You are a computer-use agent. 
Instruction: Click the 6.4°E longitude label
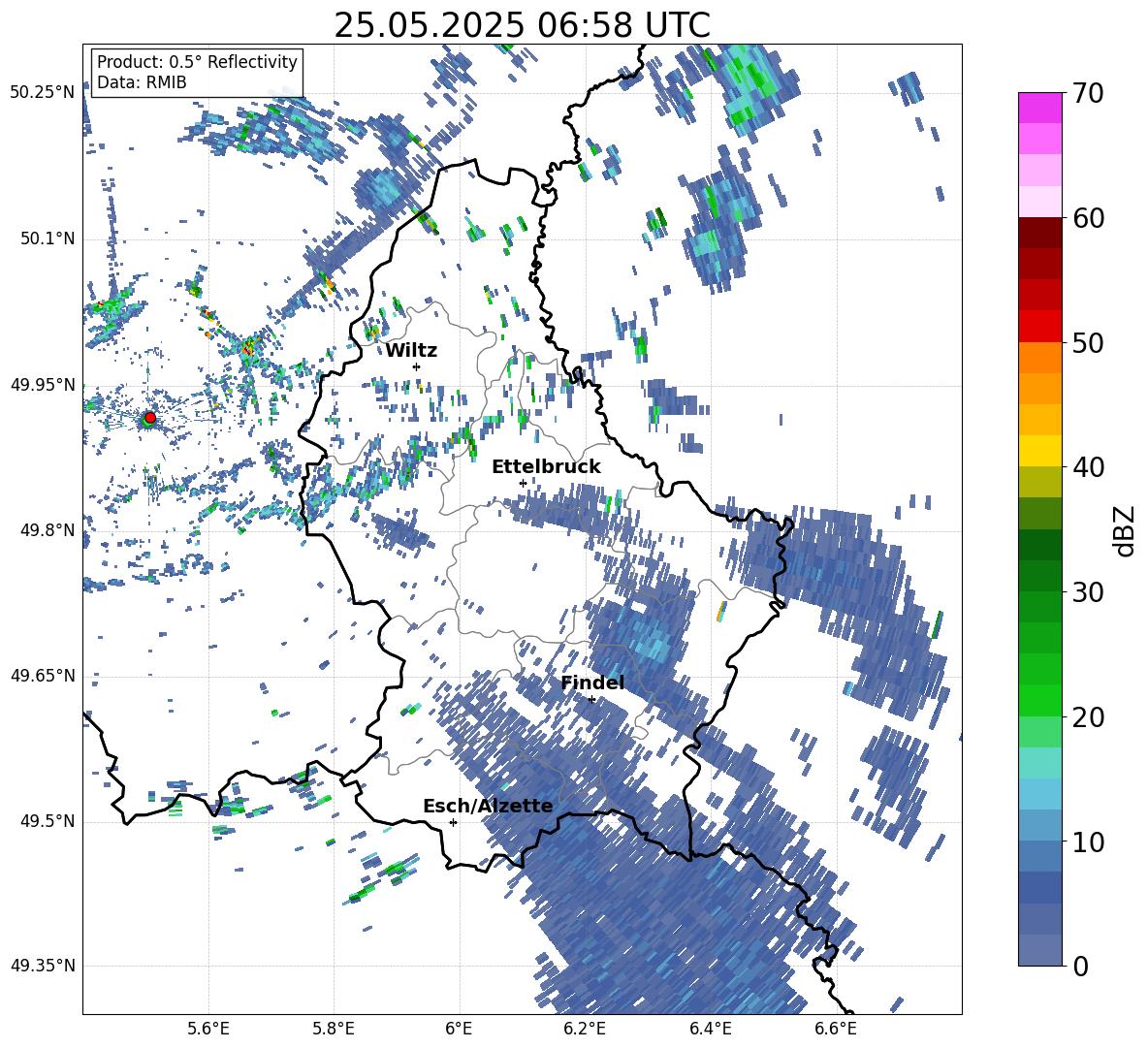[710, 1029]
